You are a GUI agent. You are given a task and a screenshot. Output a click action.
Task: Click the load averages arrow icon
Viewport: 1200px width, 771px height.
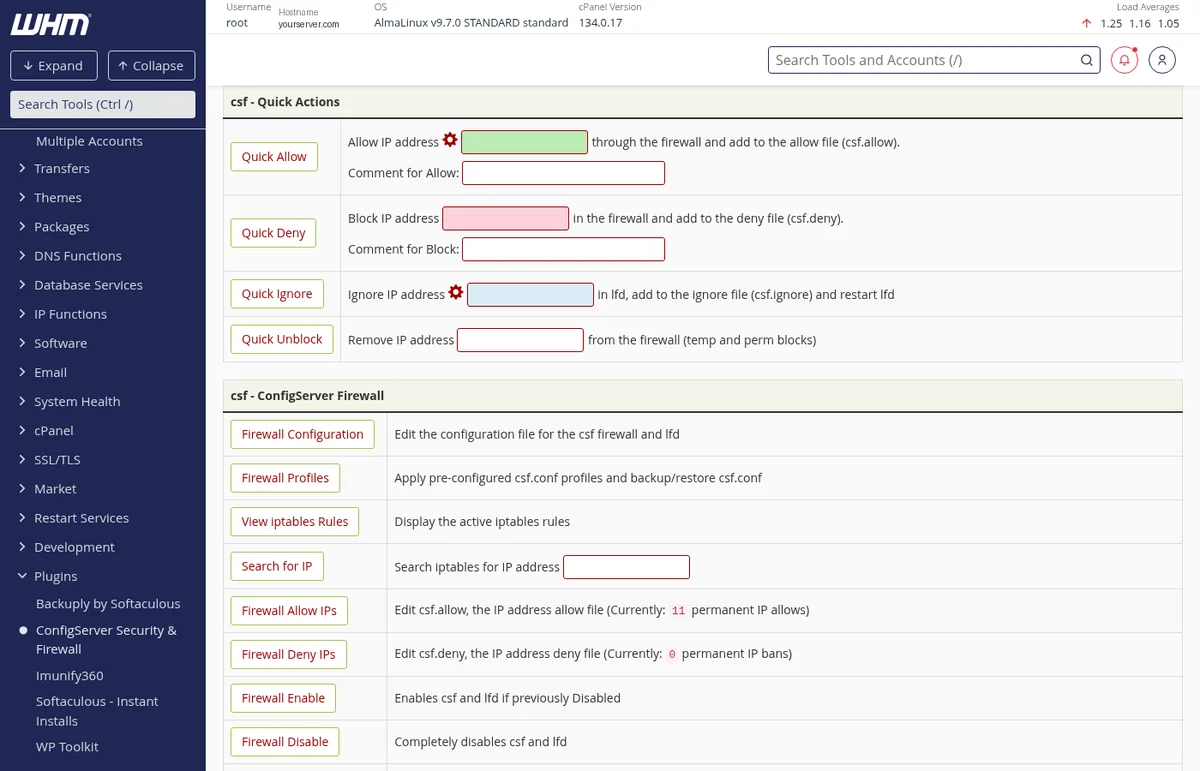(1087, 23)
